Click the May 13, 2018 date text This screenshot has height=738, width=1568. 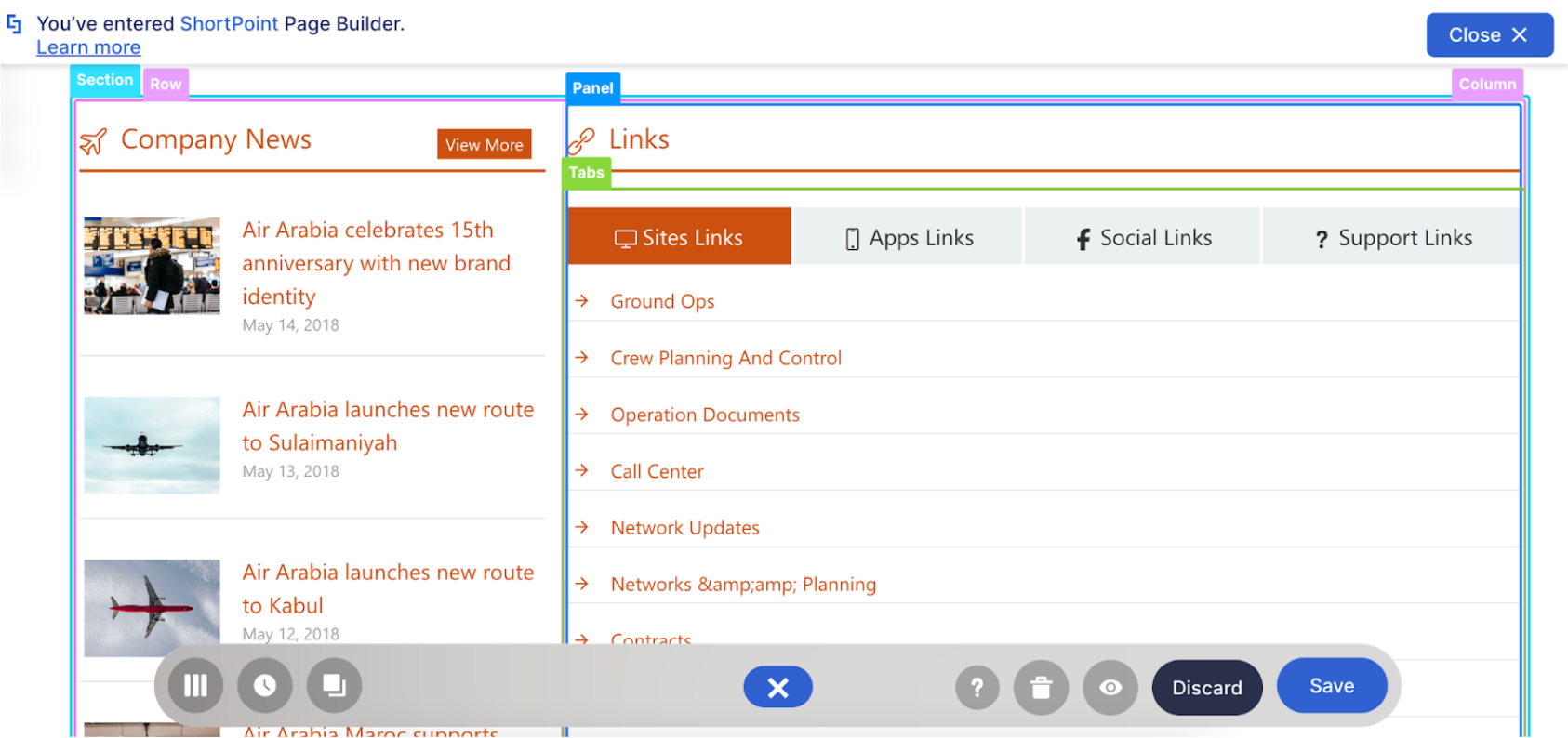[x=290, y=471]
